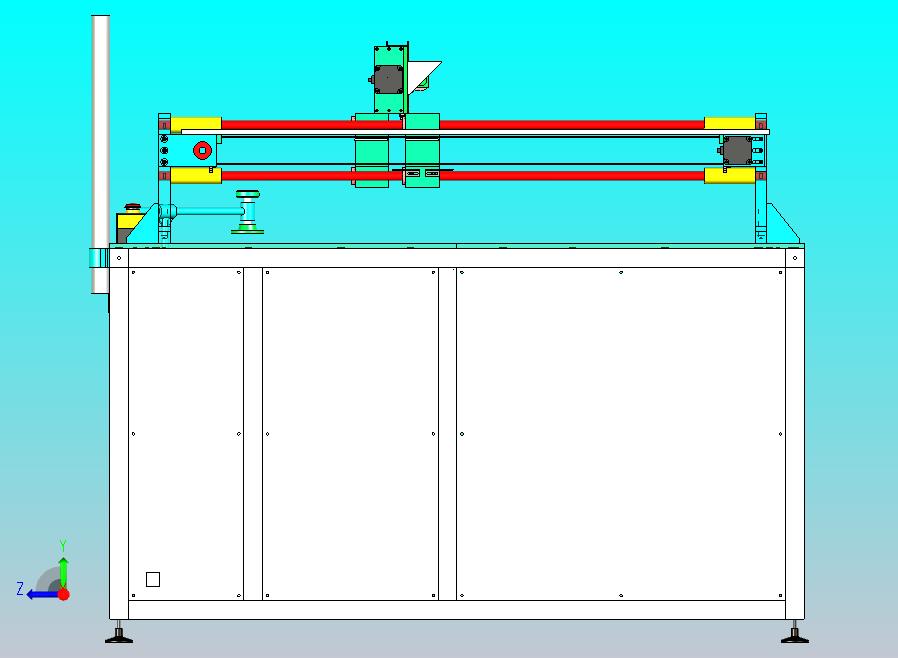Select the left cabinet door panel
Viewport: 898px width, 658px height.
click(186, 434)
